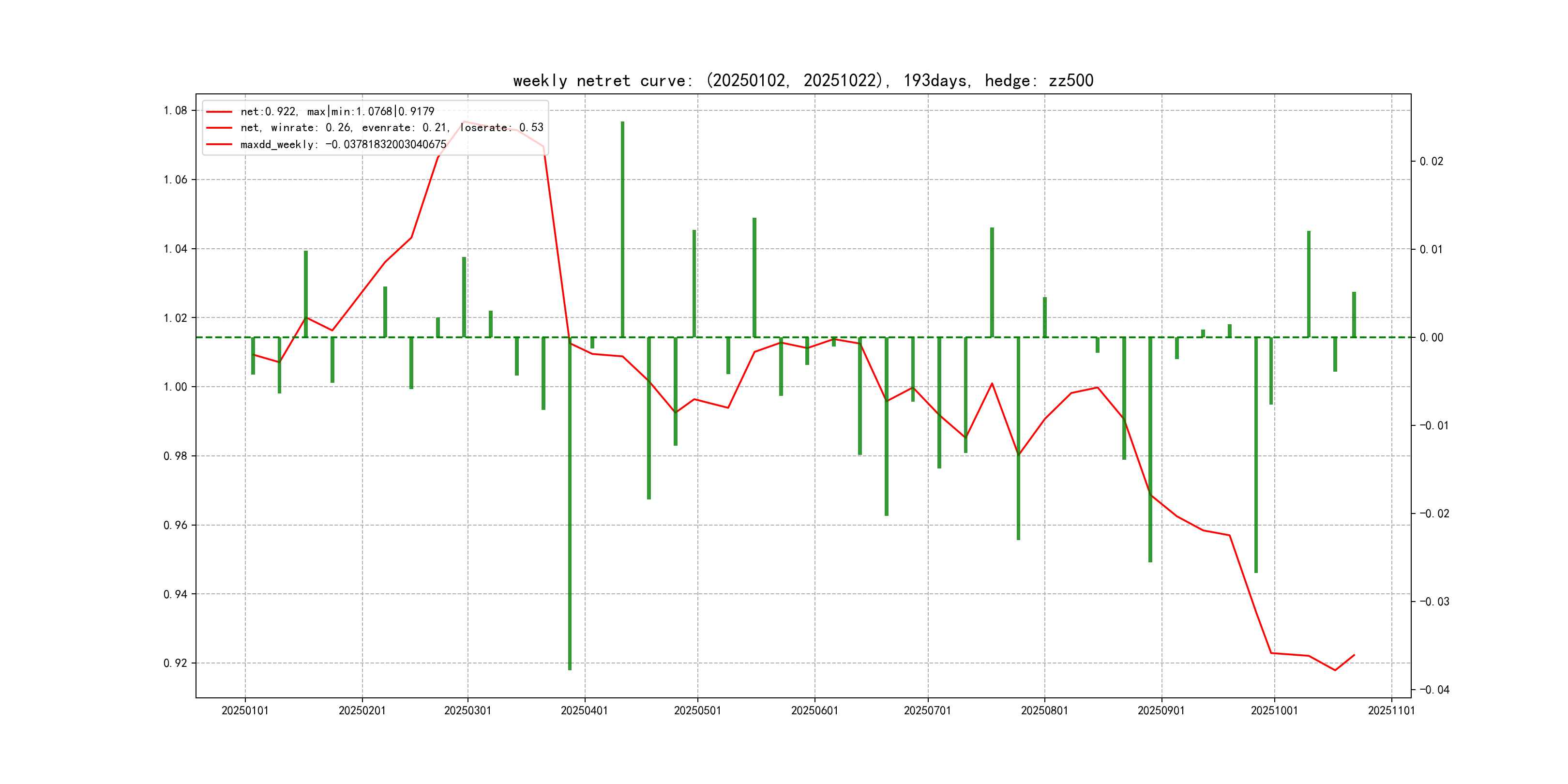The image size is (1568, 784).
Task: Click the 0.00 right axis label
Action: (1431, 337)
